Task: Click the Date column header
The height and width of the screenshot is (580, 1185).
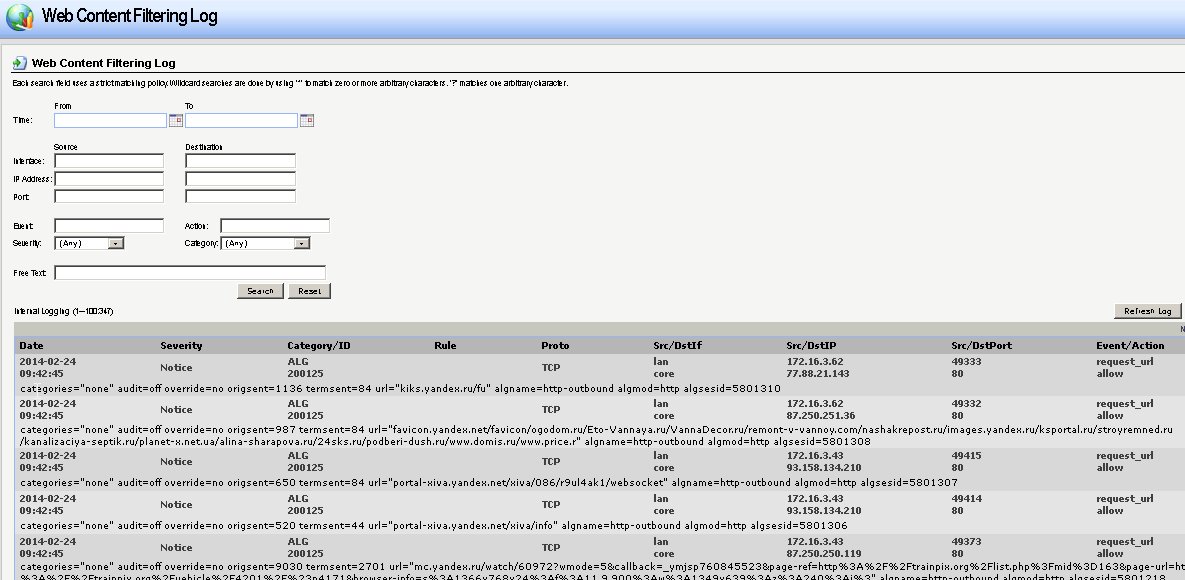Action: pos(32,346)
